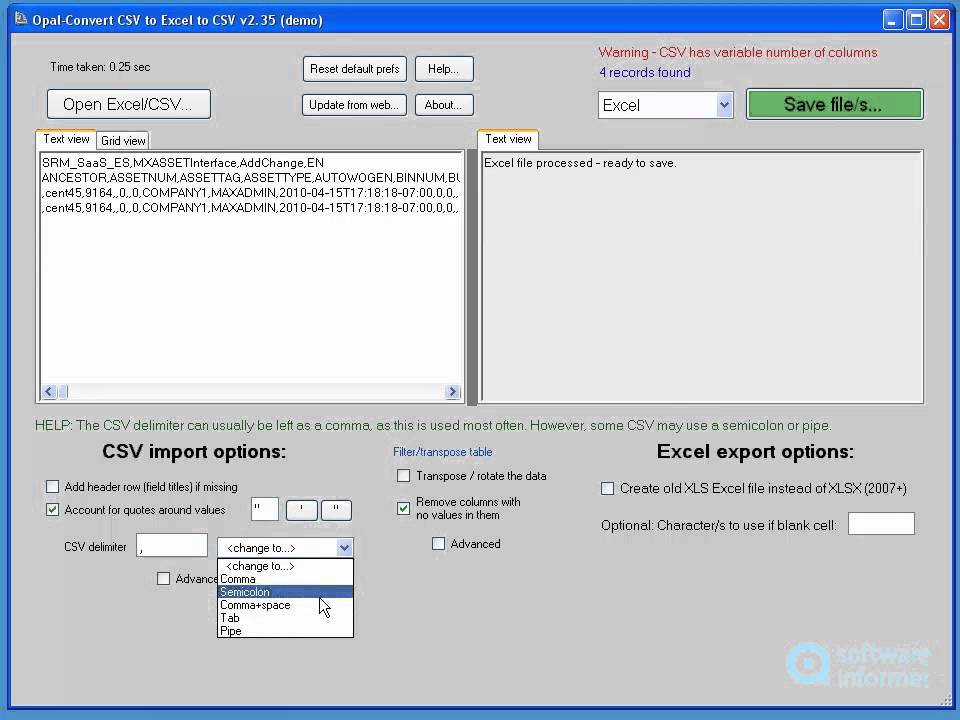Open the About... dialog button
960x720 pixels.
click(444, 105)
